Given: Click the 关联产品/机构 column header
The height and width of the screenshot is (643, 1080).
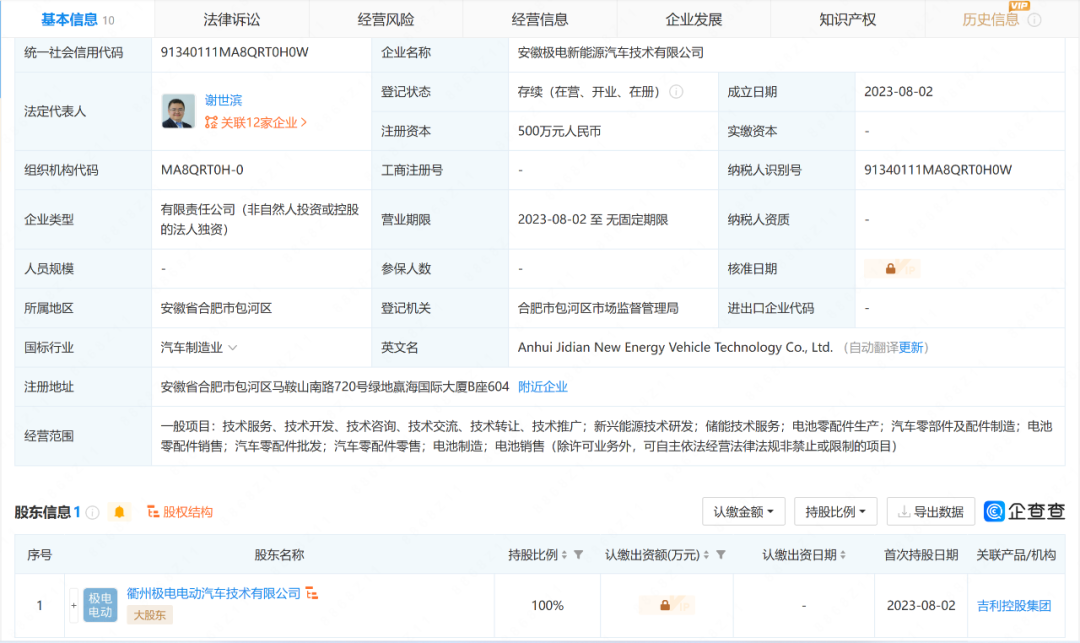Looking at the screenshot, I should click(1016, 555).
